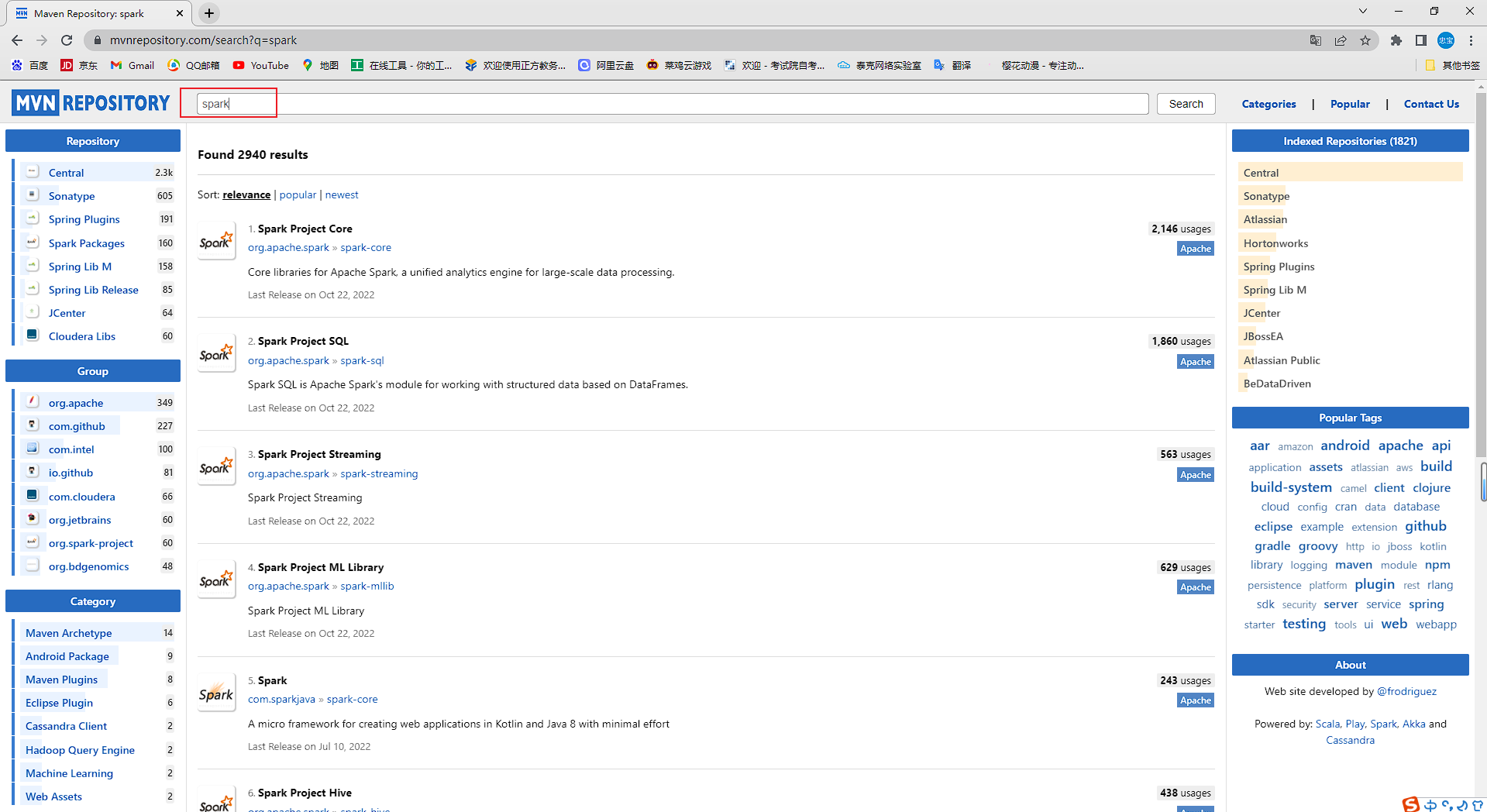The image size is (1487, 812).
Task: View 2,146 usages of Spark Core
Action: [1180, 229]
